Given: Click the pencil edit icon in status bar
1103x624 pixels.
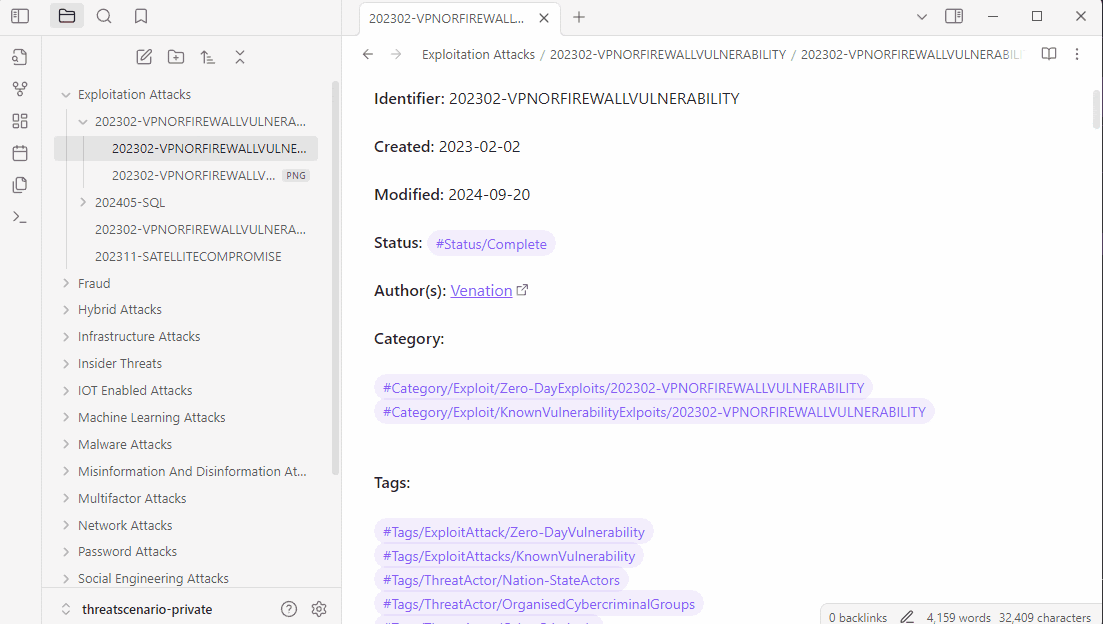Looking at the screenshot, I should (907, 617).
